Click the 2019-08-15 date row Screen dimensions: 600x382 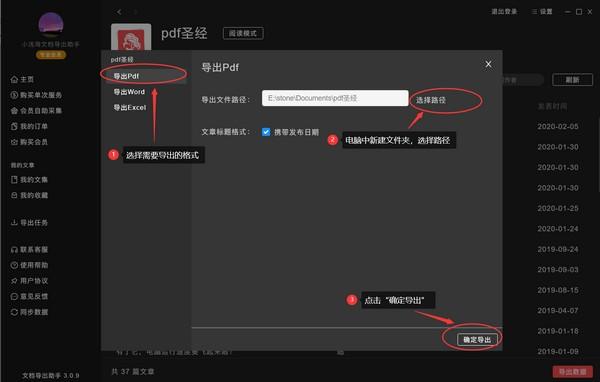(558, 290)
